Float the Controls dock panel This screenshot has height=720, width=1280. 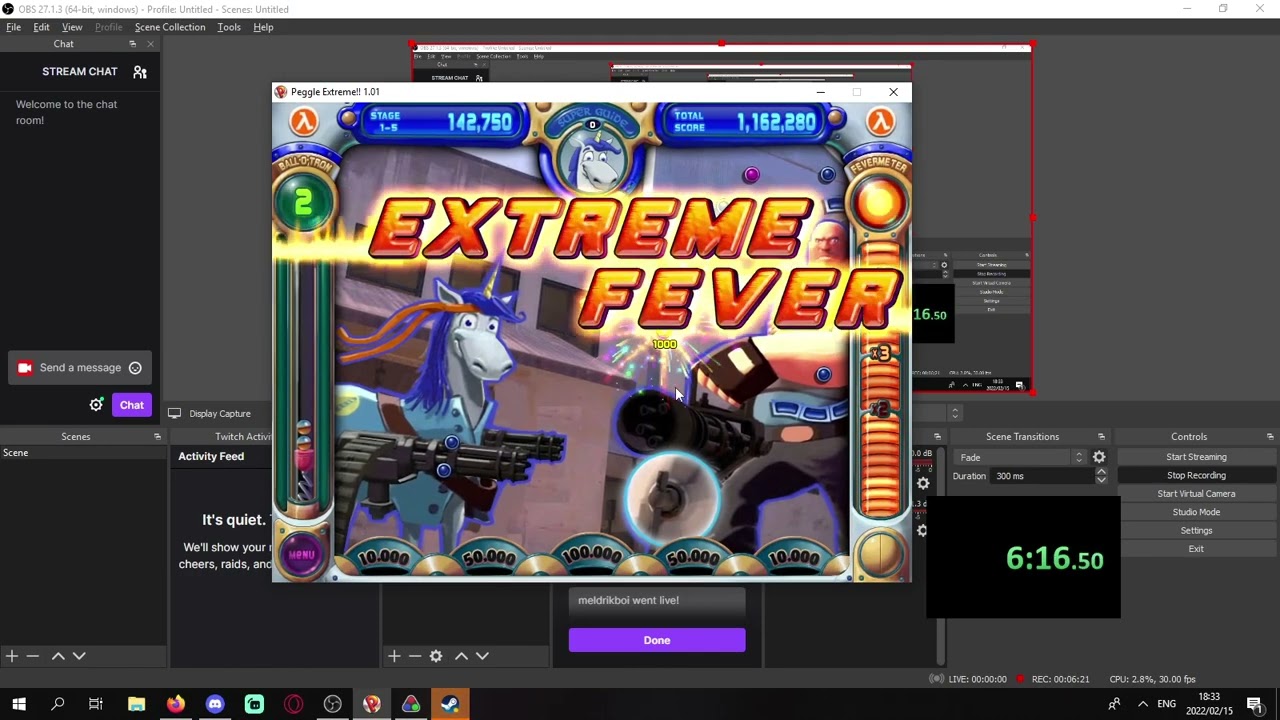tap(1270, 437)
